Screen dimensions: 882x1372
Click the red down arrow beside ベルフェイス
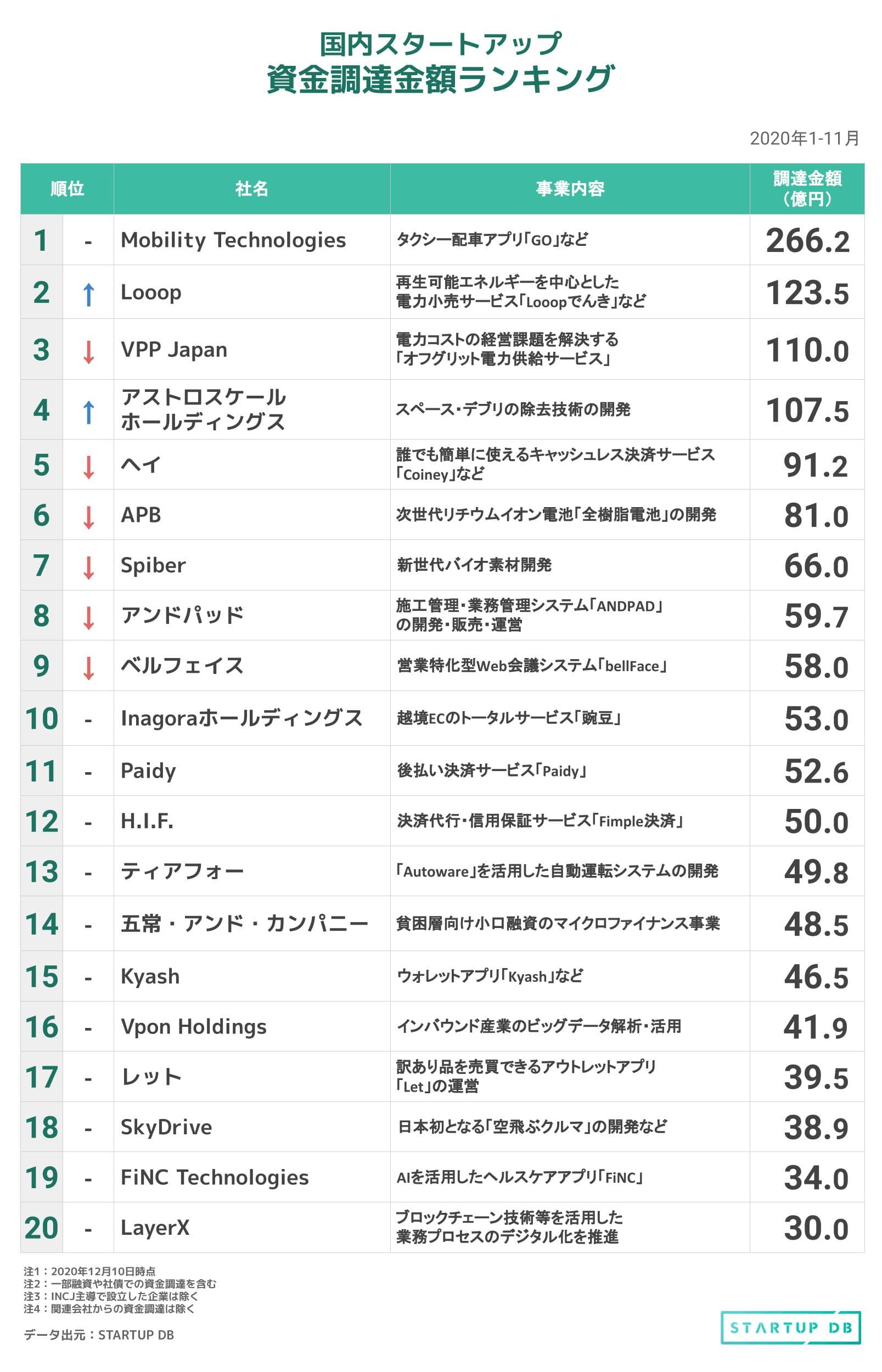pos(88,668)
